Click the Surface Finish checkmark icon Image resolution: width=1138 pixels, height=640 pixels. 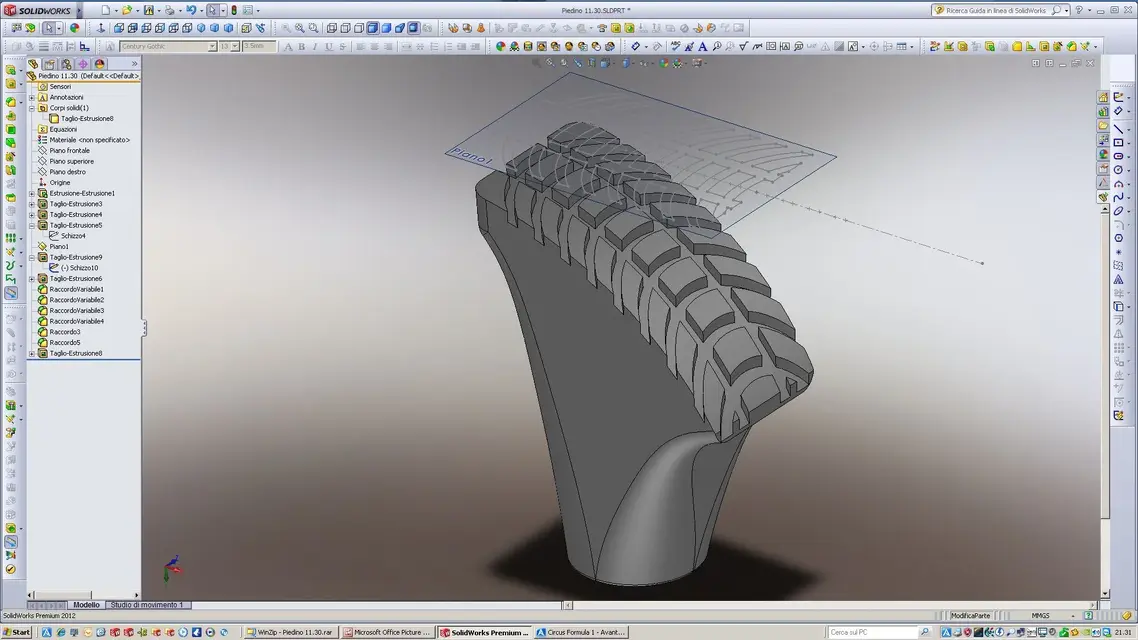point(743,46)
